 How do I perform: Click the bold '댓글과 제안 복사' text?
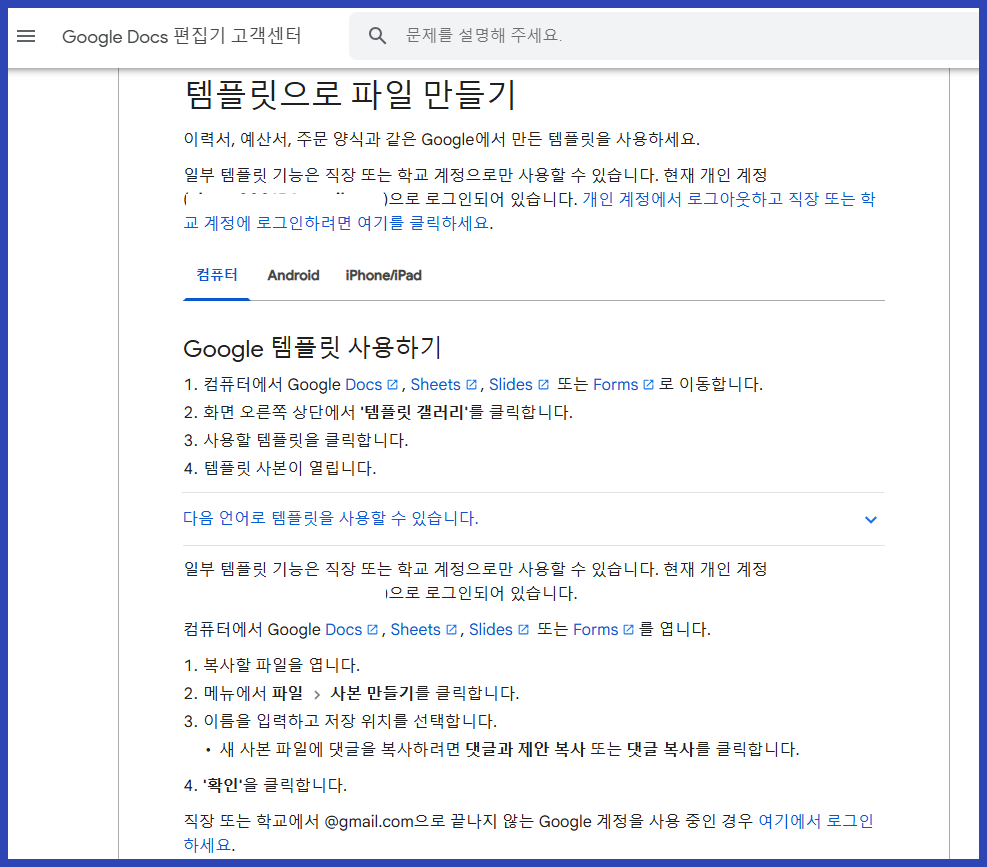tap(525, 749)
